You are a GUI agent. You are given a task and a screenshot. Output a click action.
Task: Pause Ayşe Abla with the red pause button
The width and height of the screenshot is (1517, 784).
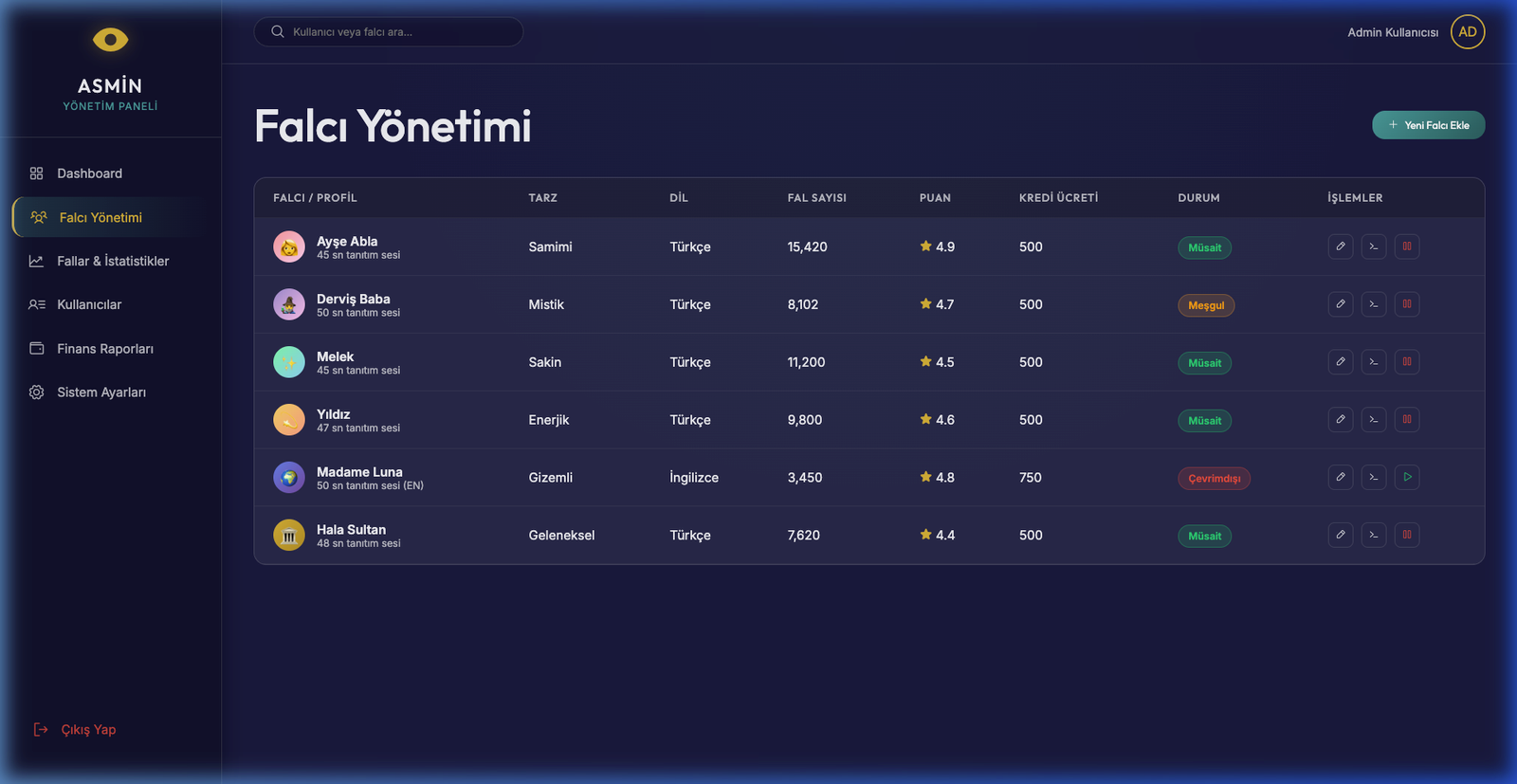click(x=1407, y=246)
